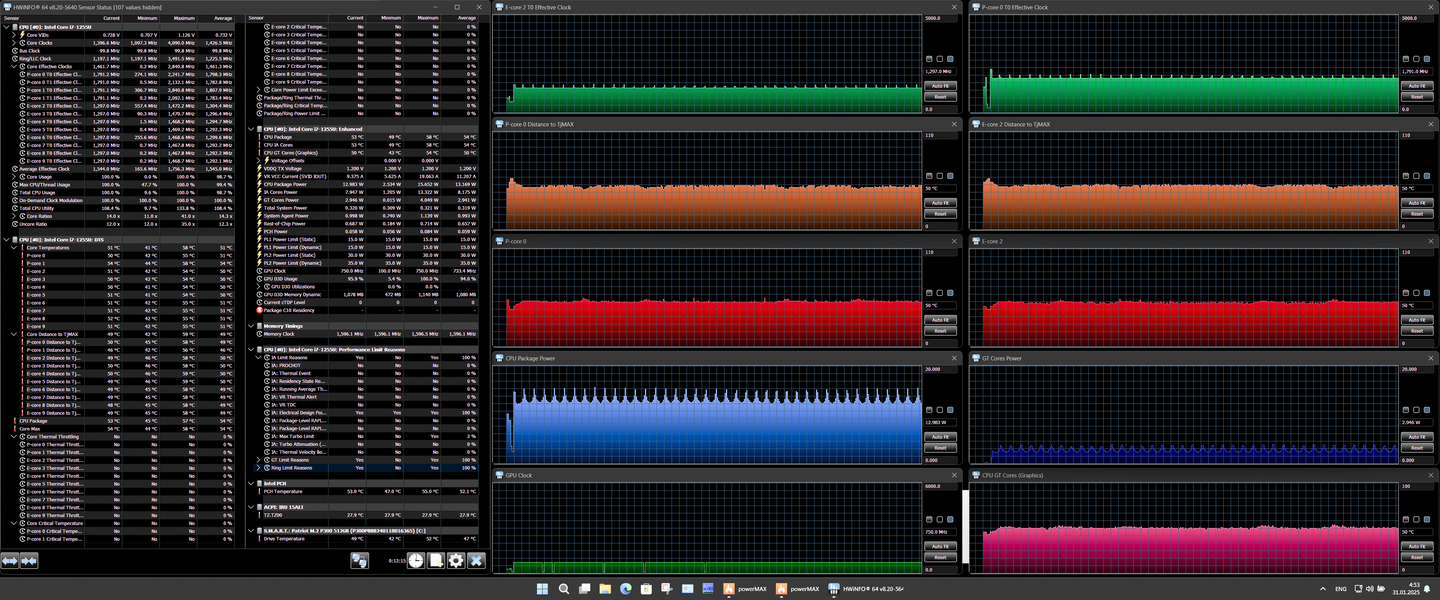Toggle the middle checkbox in the P-core 0 Distance to TjMAX graph

(x=939, y=176)
